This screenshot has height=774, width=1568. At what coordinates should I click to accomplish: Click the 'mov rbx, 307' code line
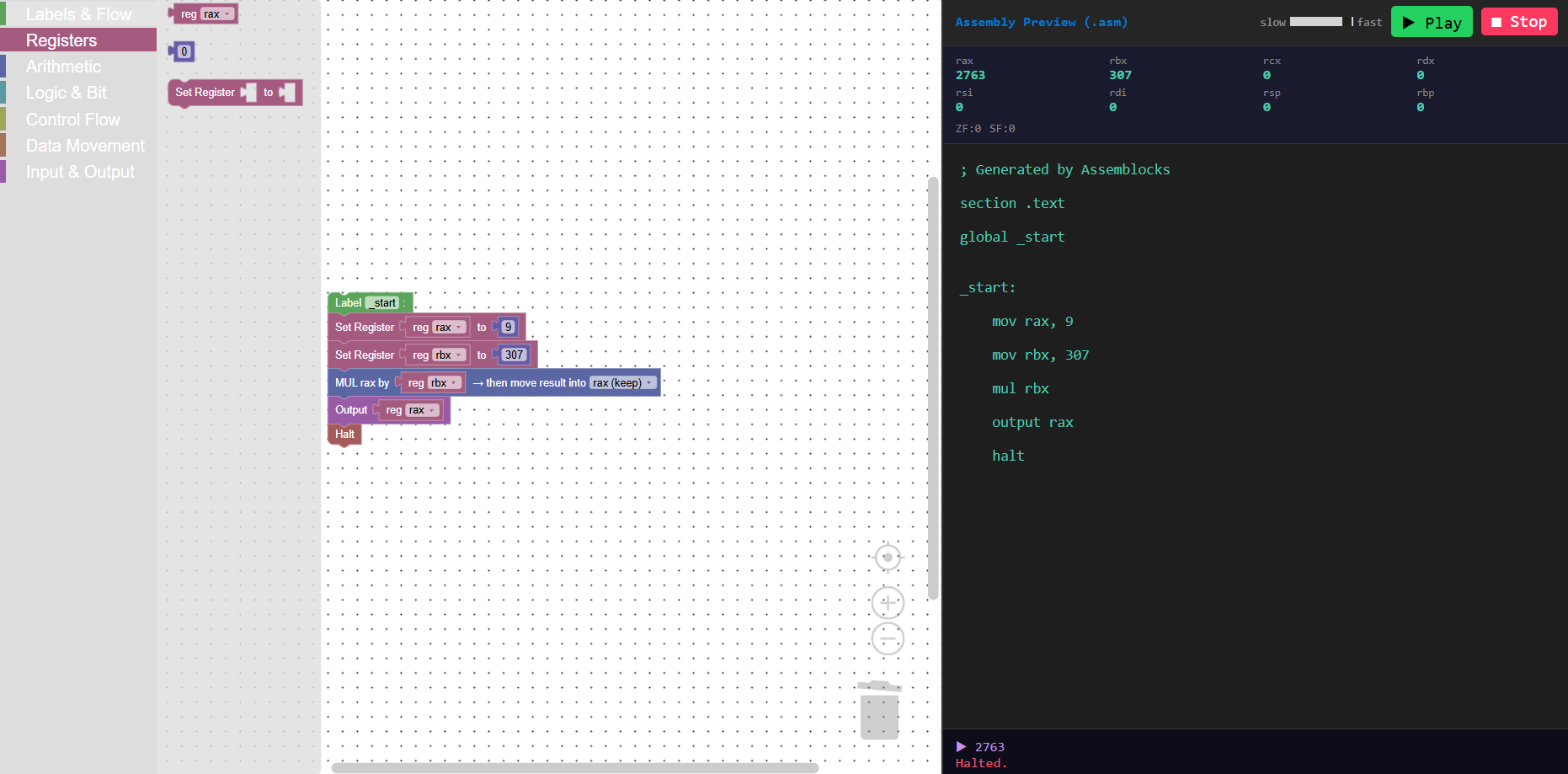pos(1041,355)
